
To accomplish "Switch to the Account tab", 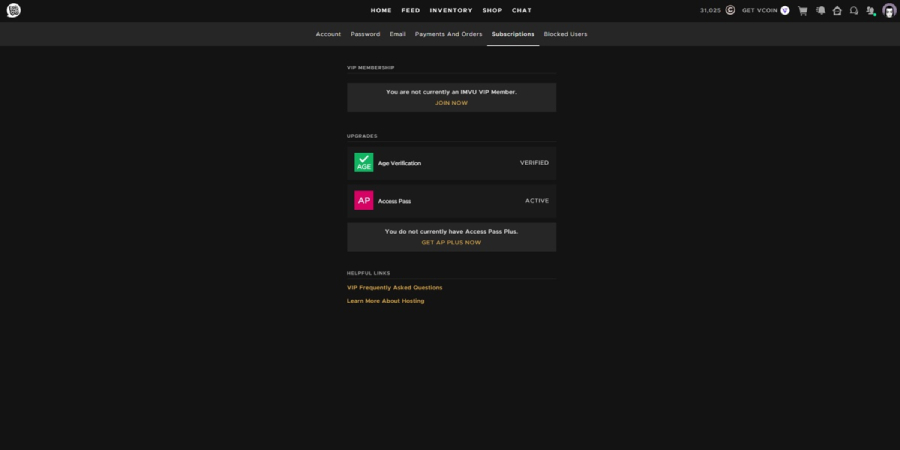I will tap(328, 34).
